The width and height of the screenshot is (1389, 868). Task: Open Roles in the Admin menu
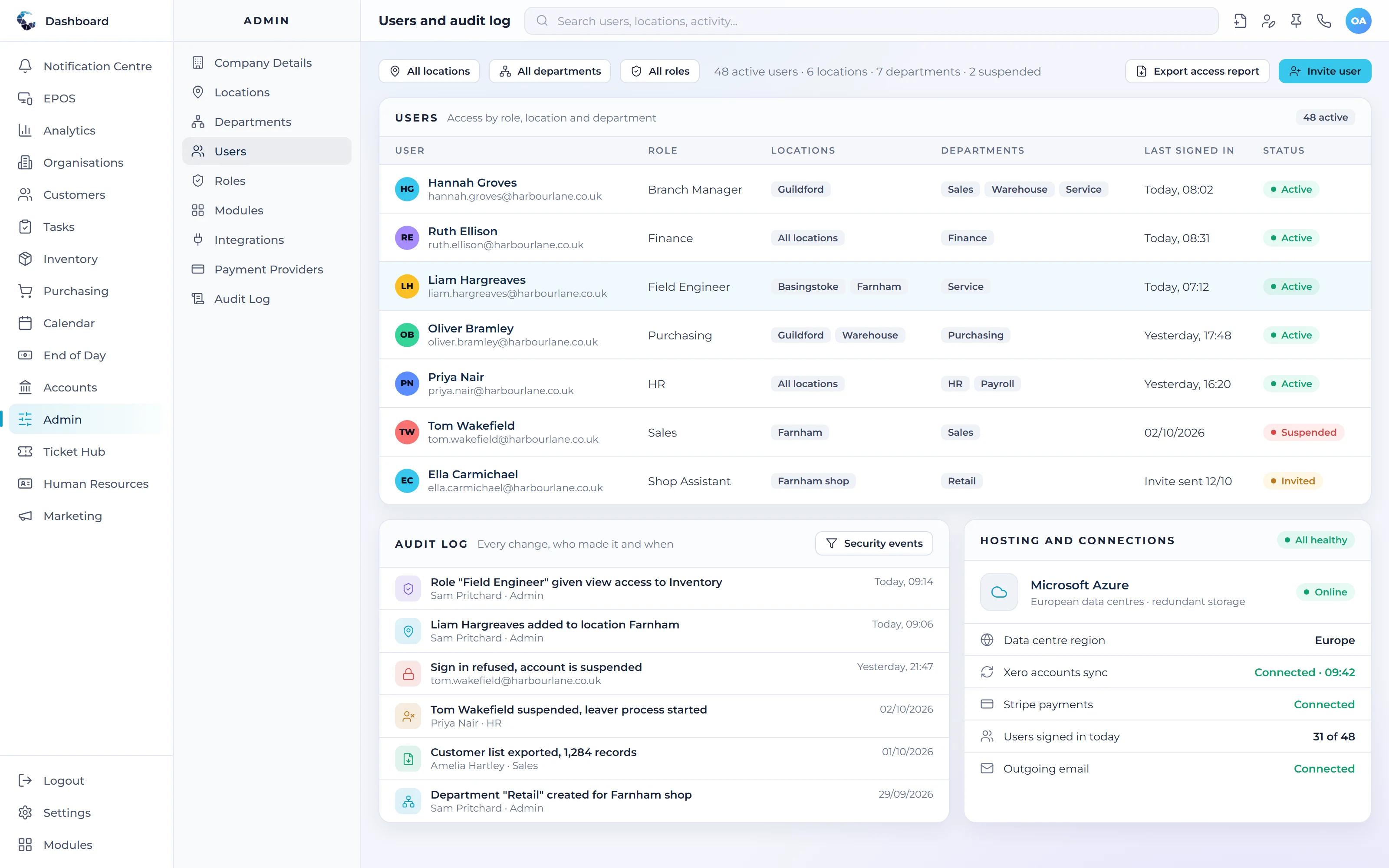click(x=267, y=181)
